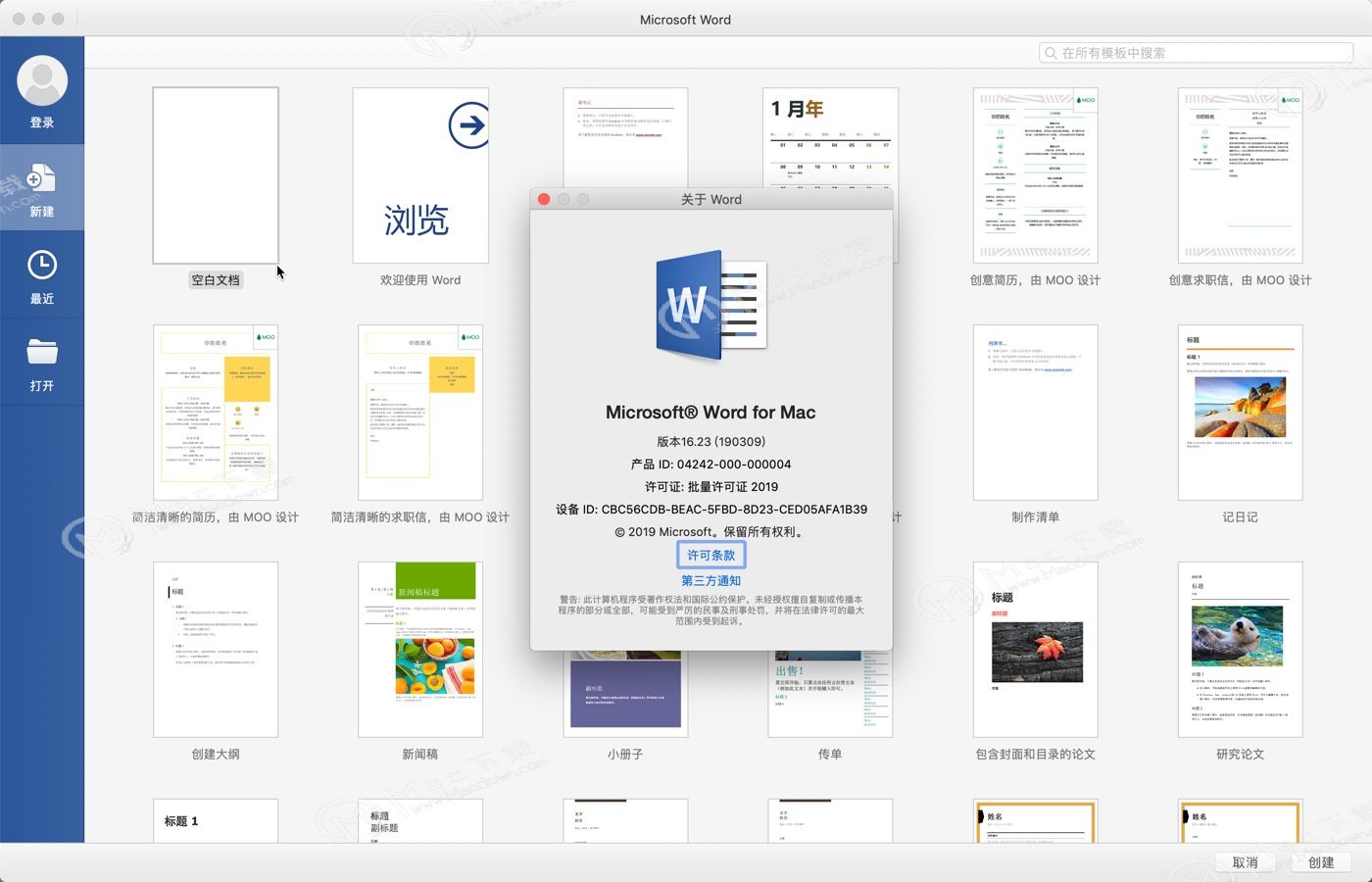The width and height of the screenshot is (1372, 882).
Task: Click the version 16.23 (190309) text
Action: pos(710,441)
